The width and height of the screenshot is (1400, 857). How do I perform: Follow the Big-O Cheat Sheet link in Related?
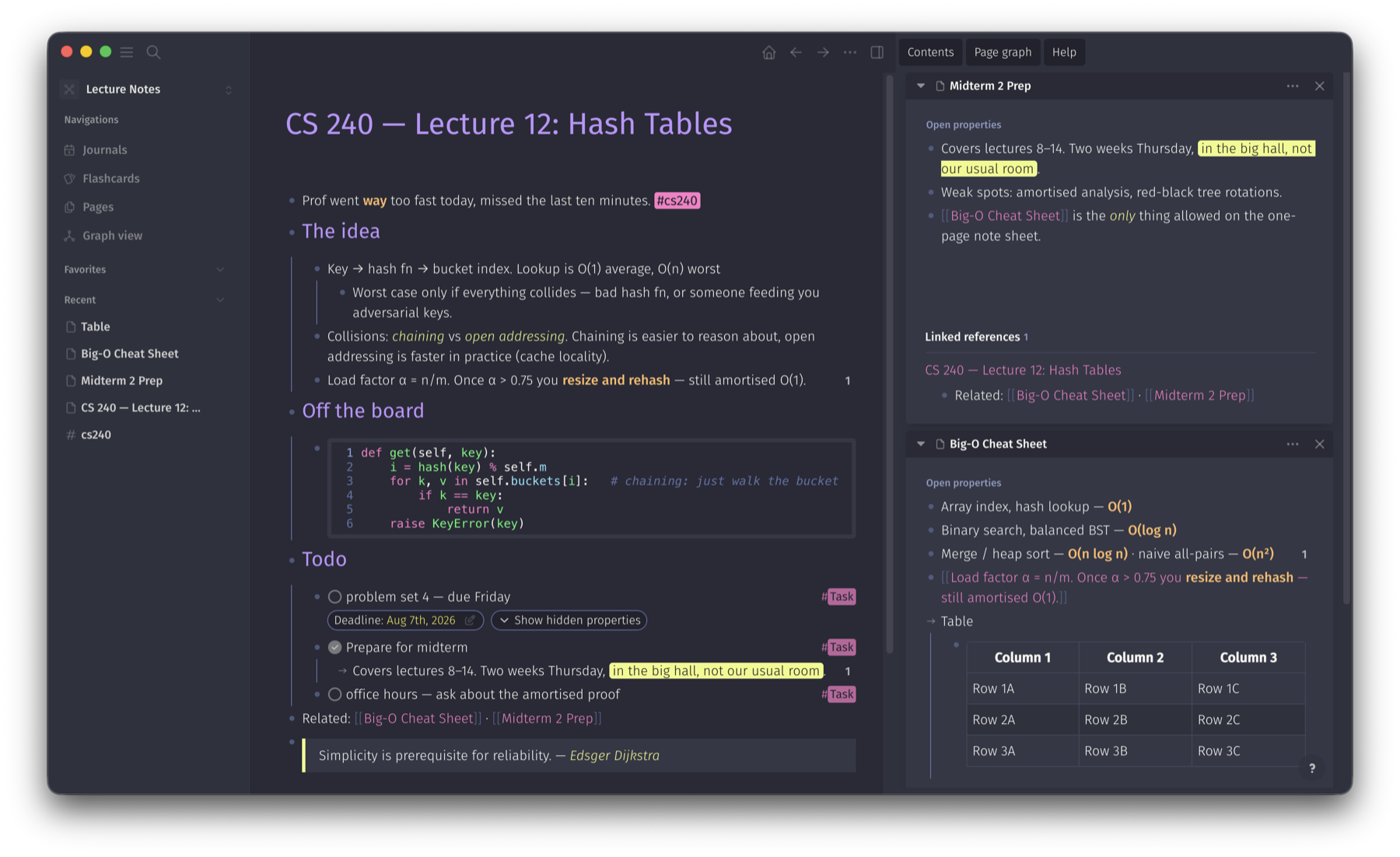(418, 719)
